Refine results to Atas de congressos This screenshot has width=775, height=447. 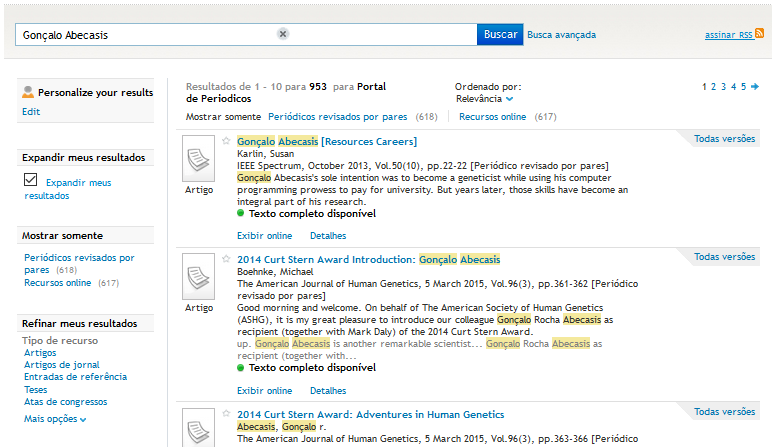pyautogui.click(x=66, y=402)
